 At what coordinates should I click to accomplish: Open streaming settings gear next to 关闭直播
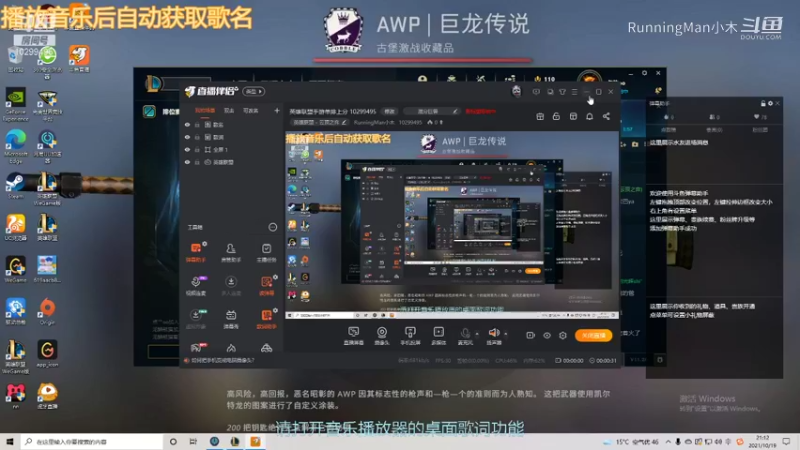pos(563,335)
